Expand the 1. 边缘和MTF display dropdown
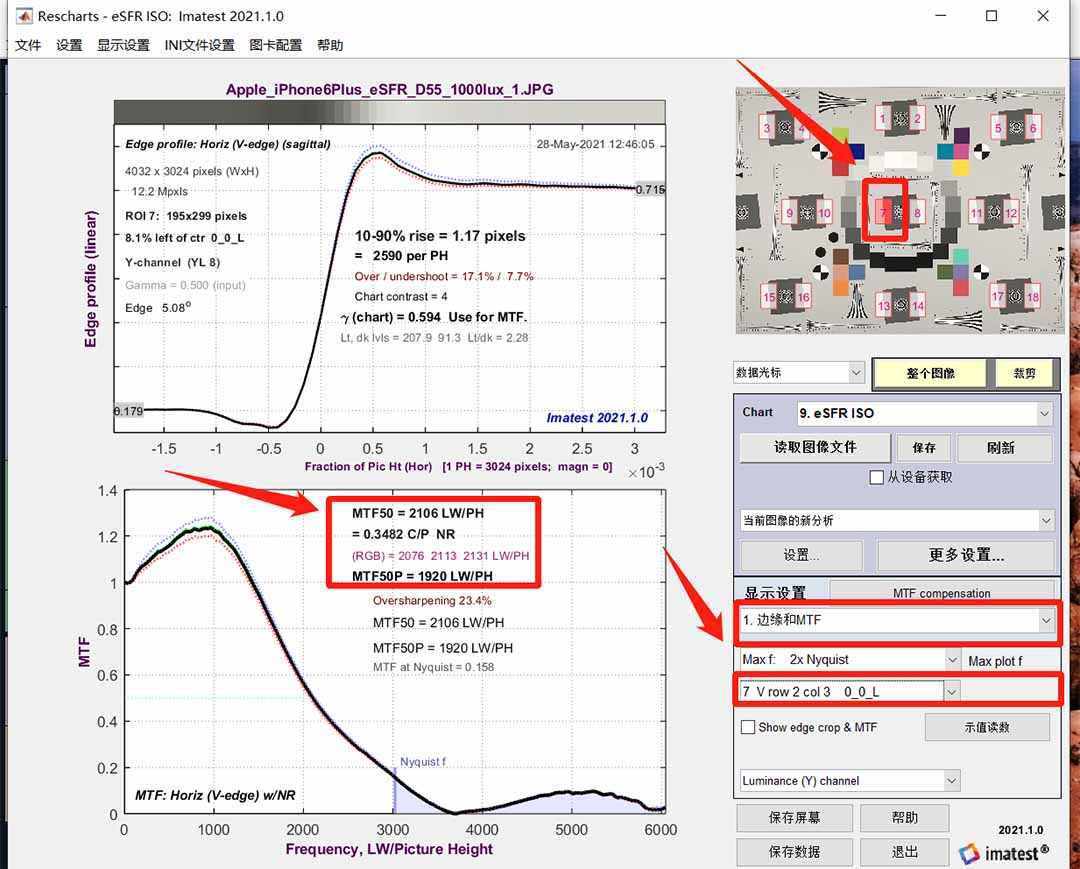Viewport: 1080px width, 869px height. tap(897, 620)
